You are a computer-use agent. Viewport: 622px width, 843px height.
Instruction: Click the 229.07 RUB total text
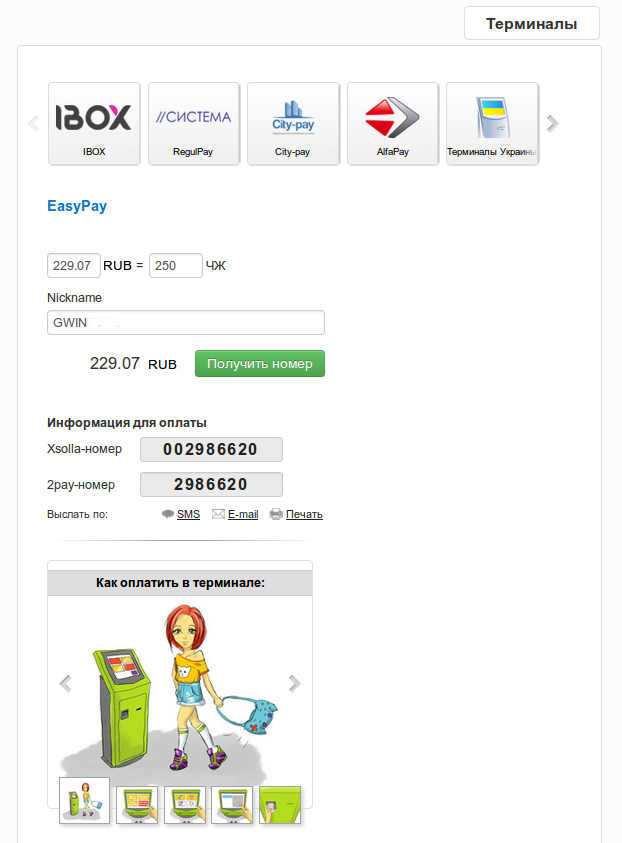(133, 364)
